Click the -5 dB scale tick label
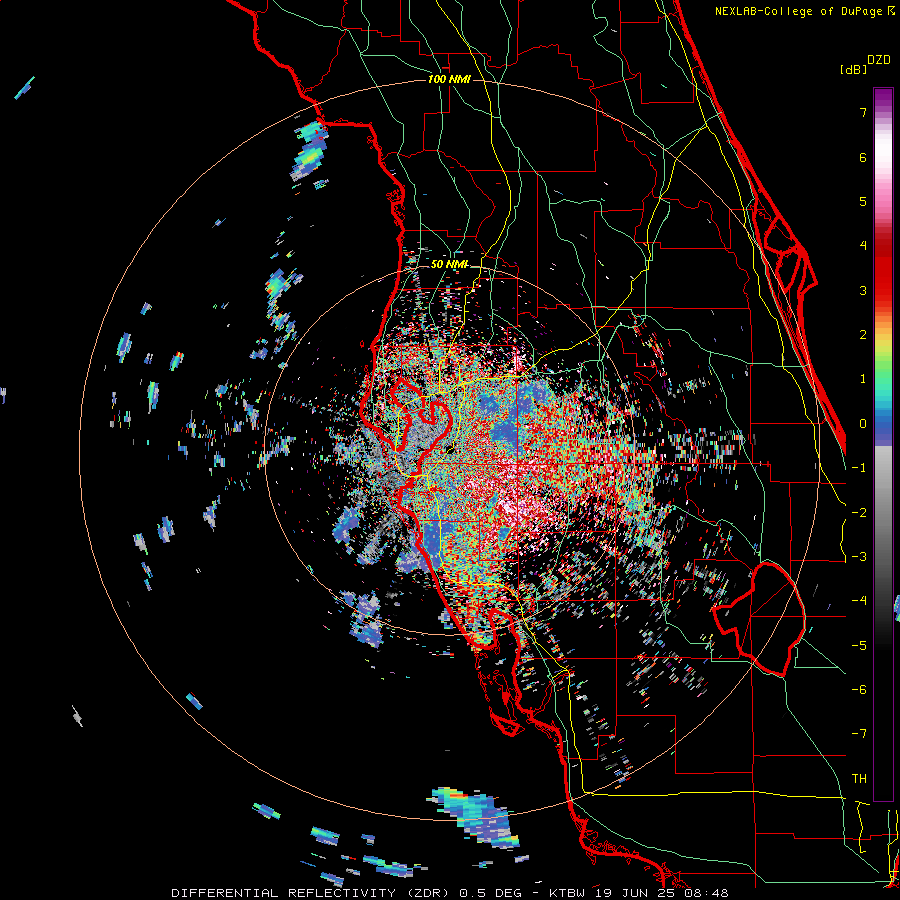This screenshot has height=900, width=900. [x=859, y=646]
